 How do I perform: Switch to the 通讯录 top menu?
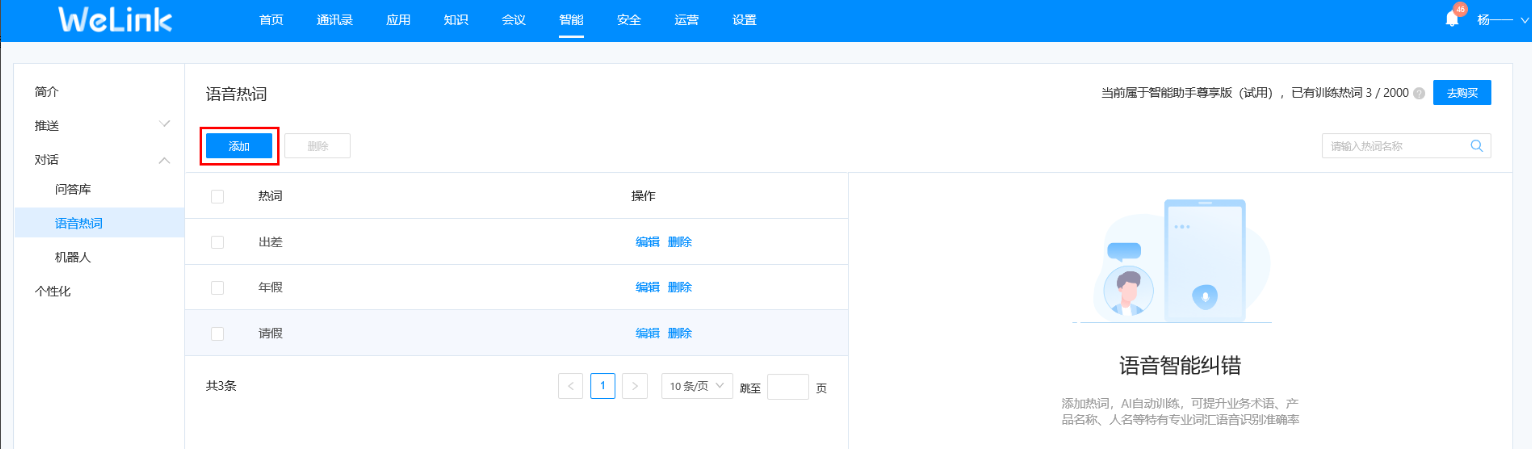point(335,20)
